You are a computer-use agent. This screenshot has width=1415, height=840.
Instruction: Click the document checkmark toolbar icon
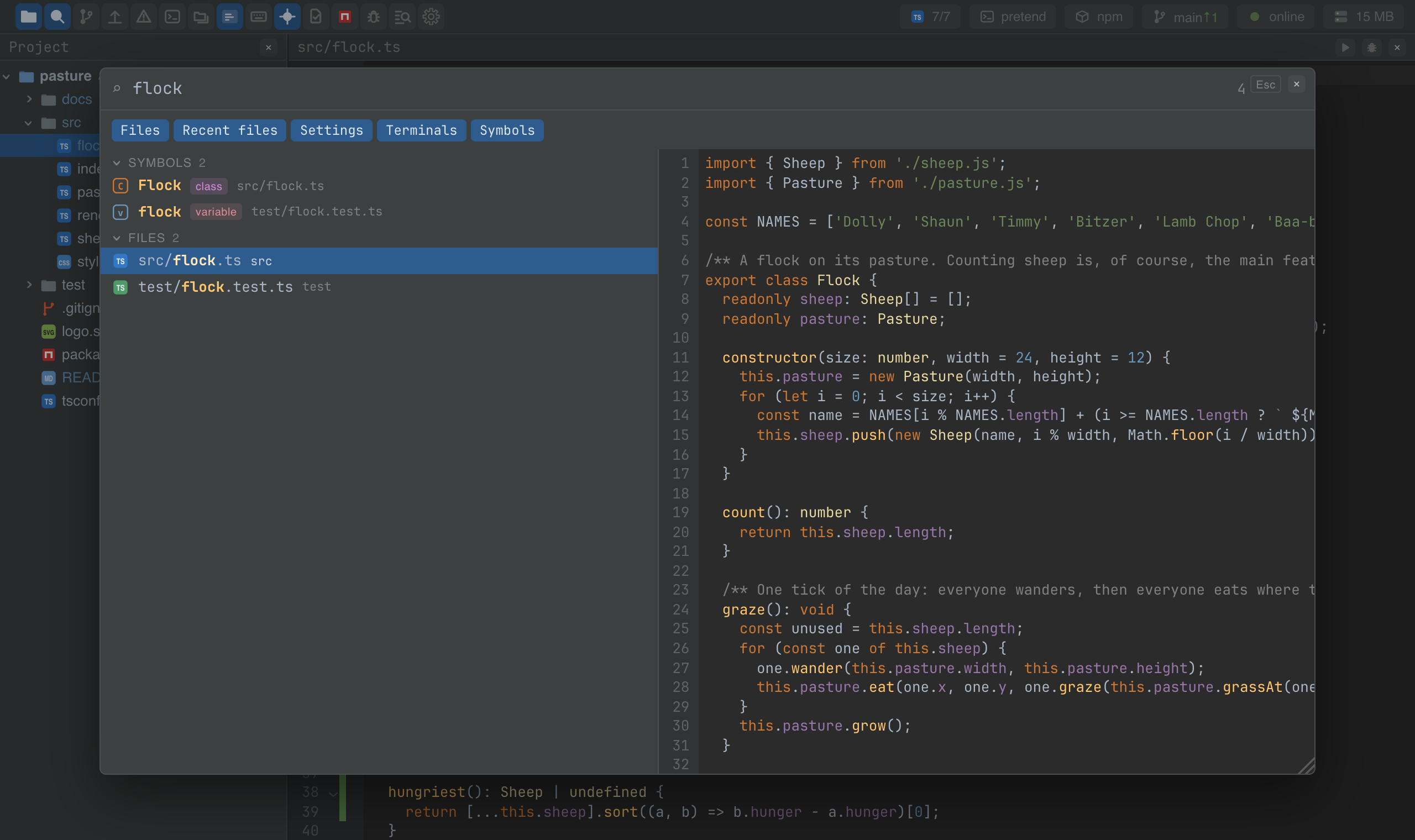pyautogui.click(x=316, y=17)
